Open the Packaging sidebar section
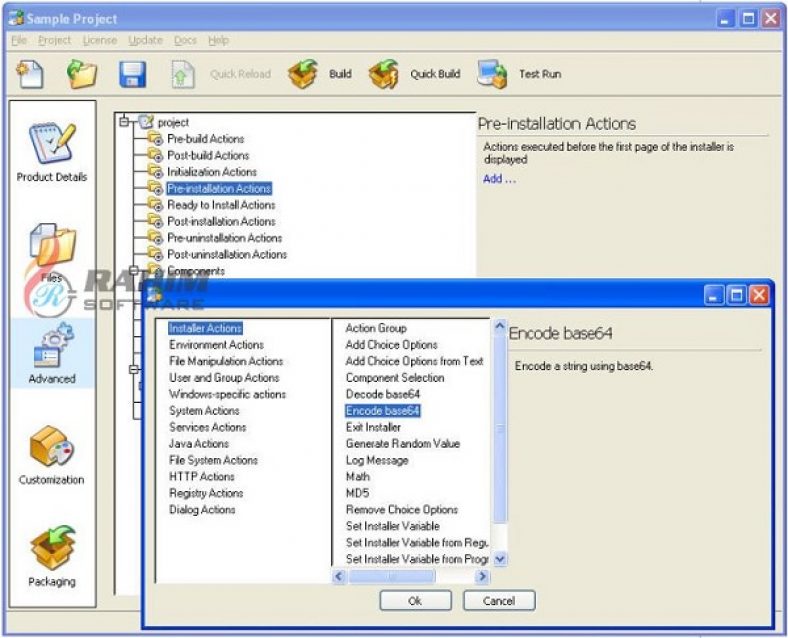The height and width of the screenshot is (638, 788). coord(52,556)
